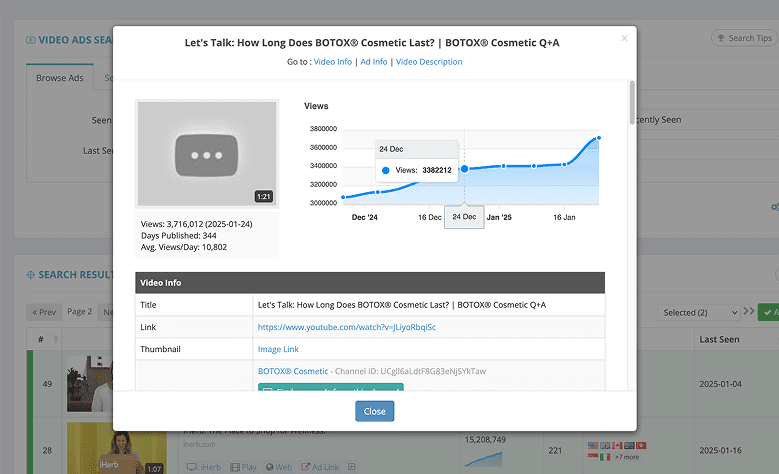Click the iHerb Ad Link icon
The width and height of the screenshot is (779, 474).
coord(319,466)
